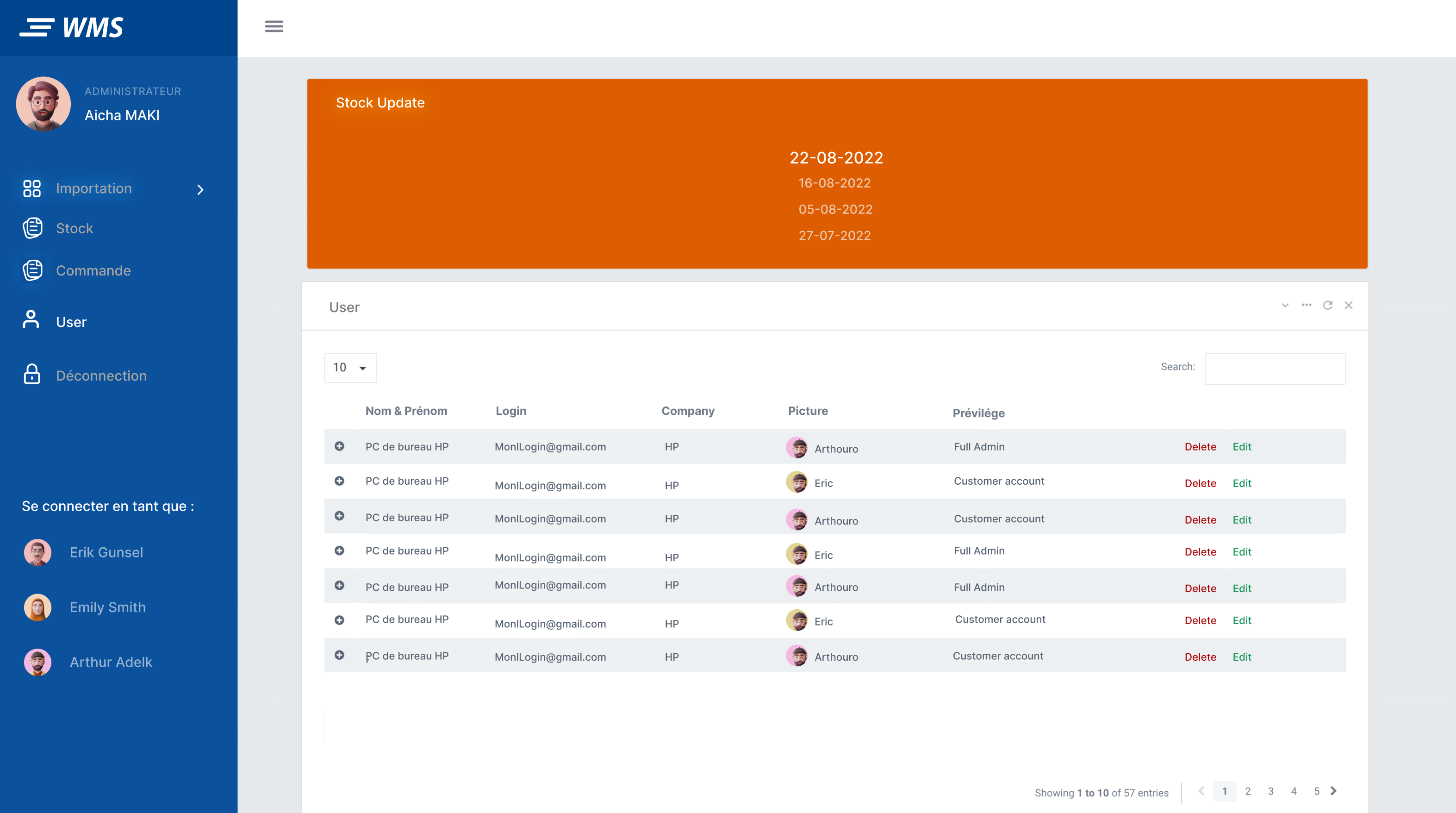This screenshot has height=813, width=1456.
Task: Click the refresh icon in User panel
Action: [x=1328, y=305]
